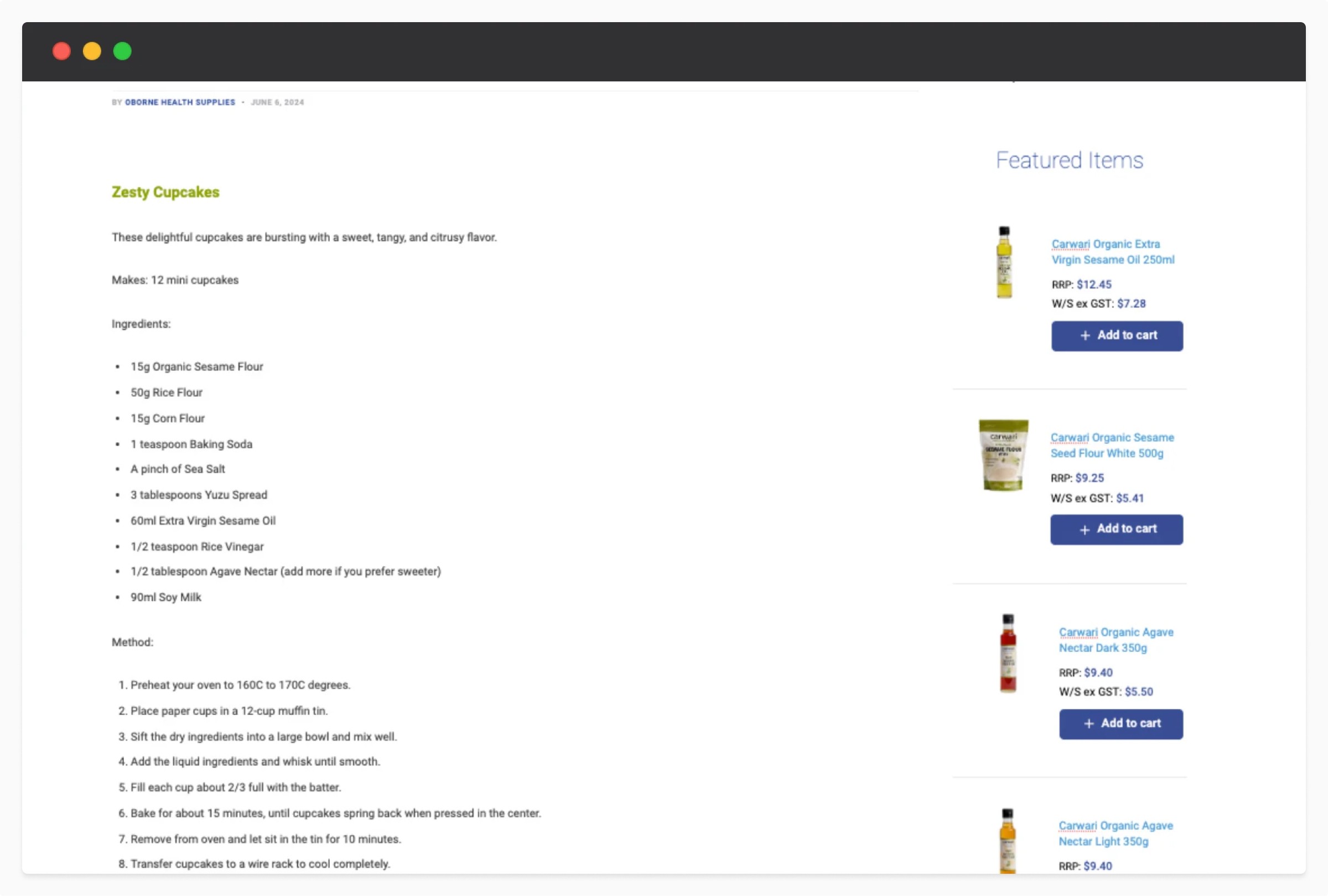Click the June 6, 2024 post date
1328x896 pixels.
click(278, 102)
